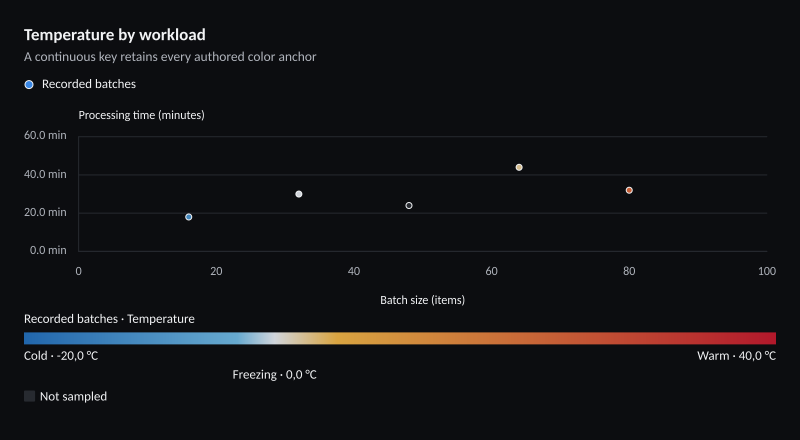Click the 'Temperature by workload' chart title
This screenshot has width=800, height=440.
point(115,35)
